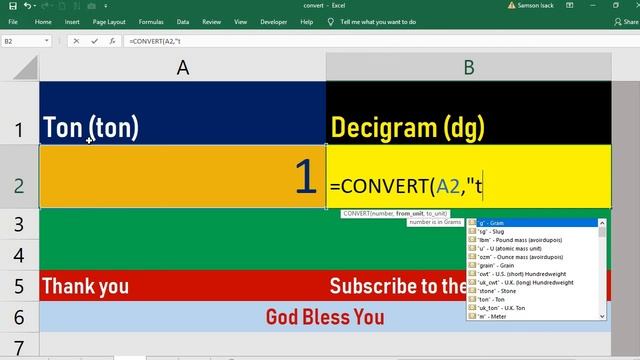The height and width of the screenshot is (360, 640).
Task: Choose '"stone" - Stone' from the list
Action: click(x=533, y=291)
